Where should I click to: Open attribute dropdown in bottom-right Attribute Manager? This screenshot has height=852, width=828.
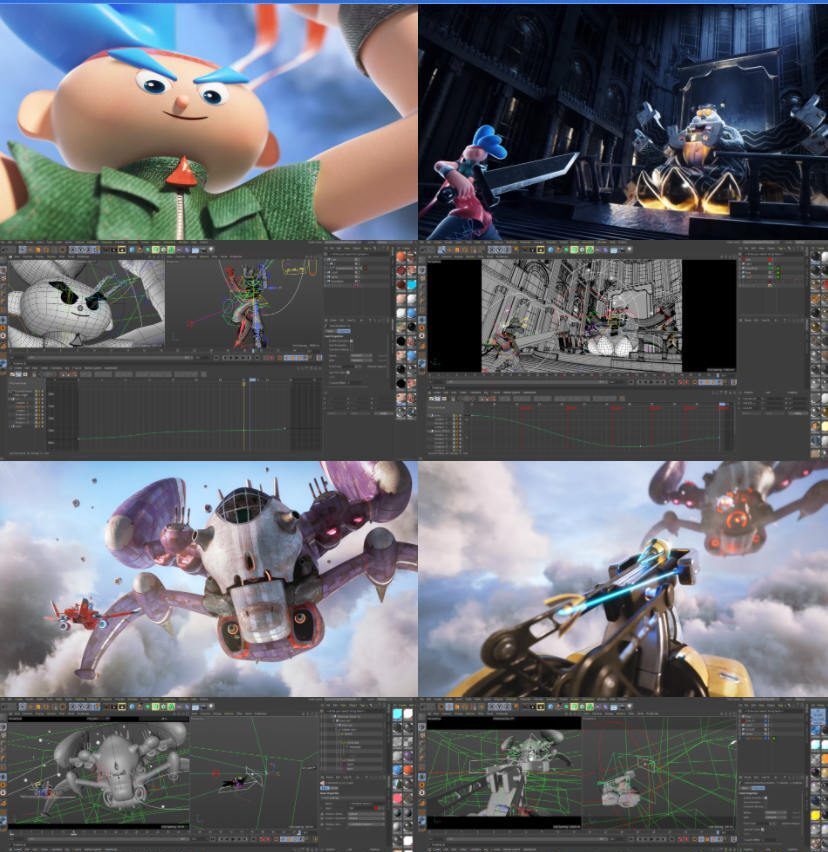(x=776, y=813)
